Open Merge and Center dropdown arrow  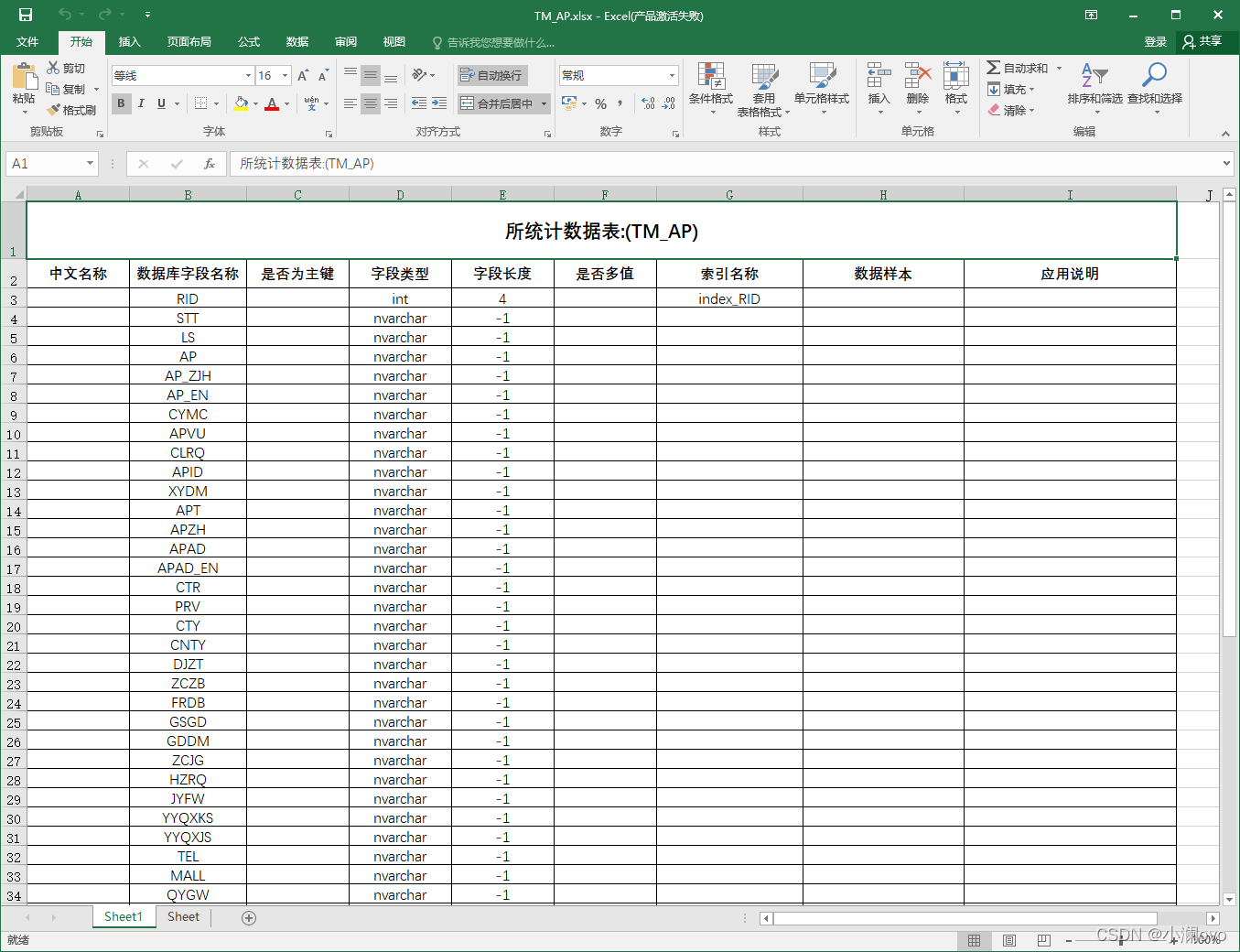544,103
